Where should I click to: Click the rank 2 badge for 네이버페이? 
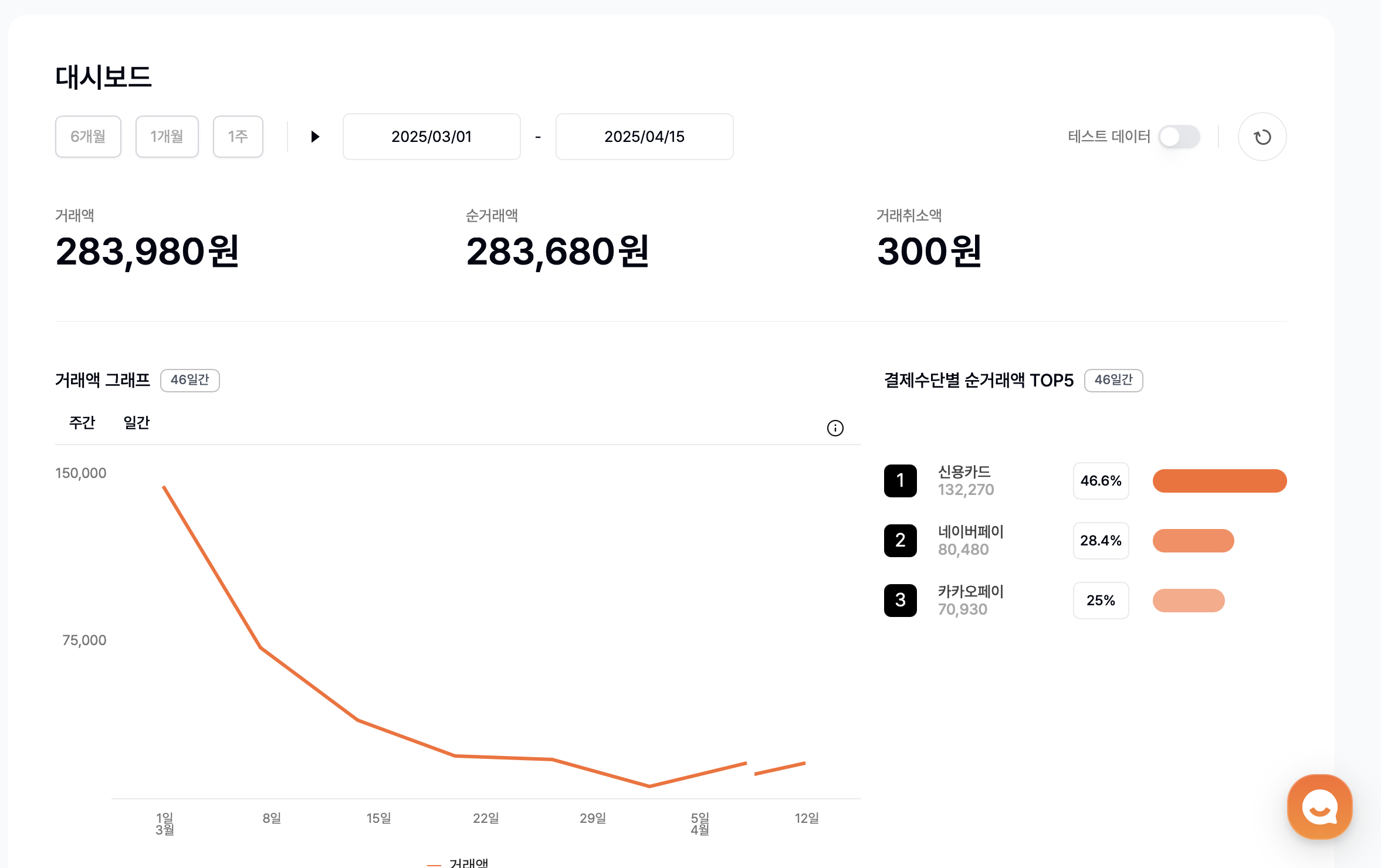coord(900,541)
